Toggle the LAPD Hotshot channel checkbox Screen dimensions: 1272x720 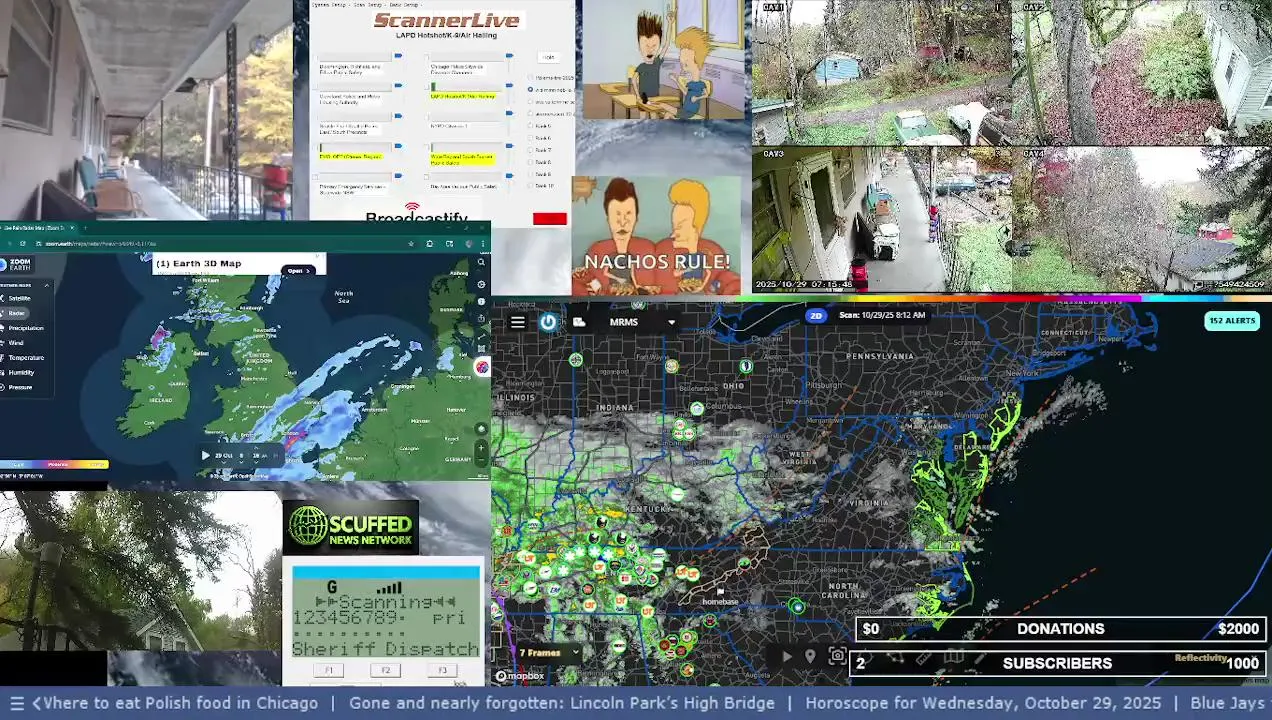tap(427, 86)
